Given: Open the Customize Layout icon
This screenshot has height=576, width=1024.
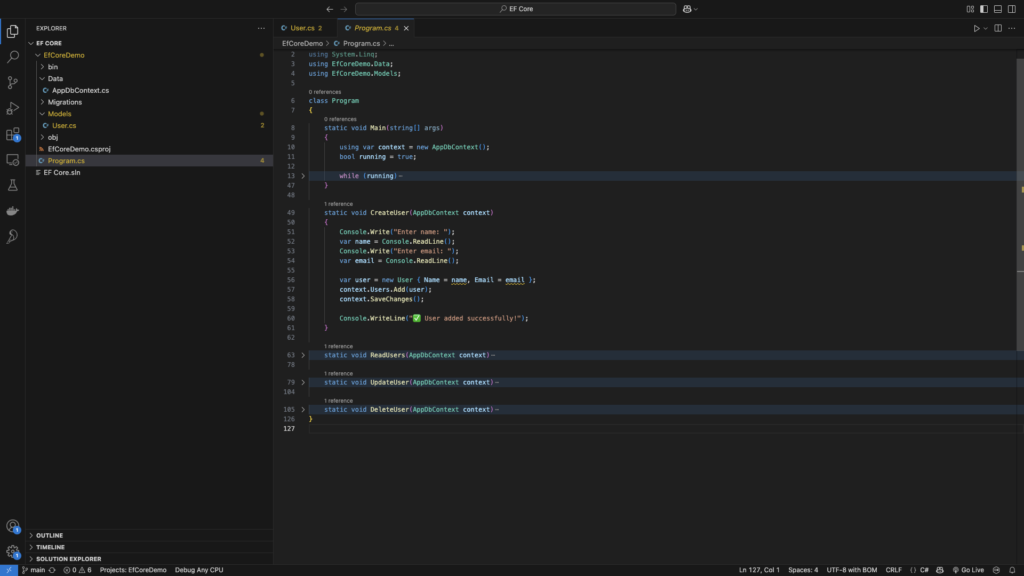Looking at the screenshot, I should 970,9.
